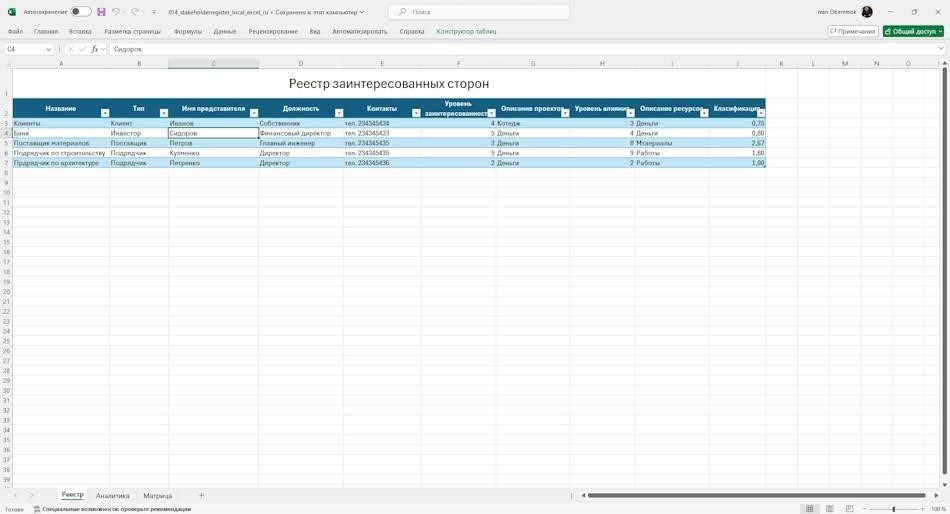Save the workbook with the floppy icon

101,12
